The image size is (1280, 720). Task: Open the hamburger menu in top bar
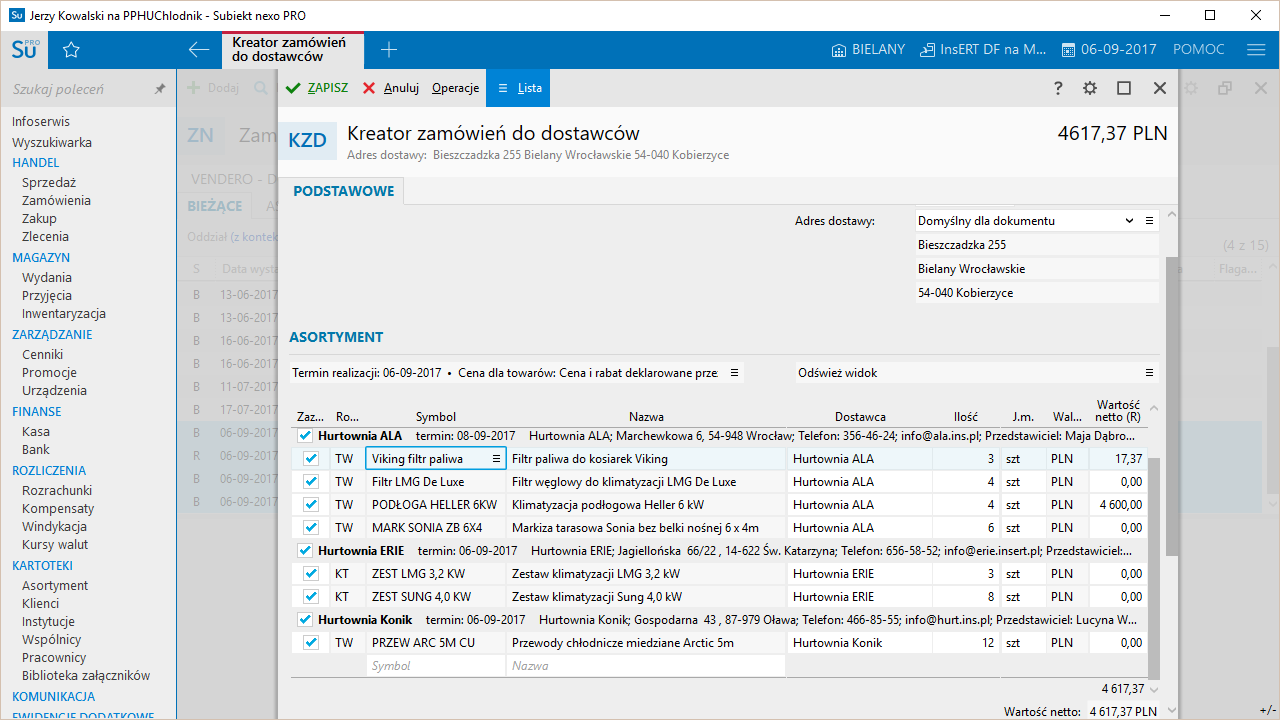pyautogui.click(x=1256, y=50)
